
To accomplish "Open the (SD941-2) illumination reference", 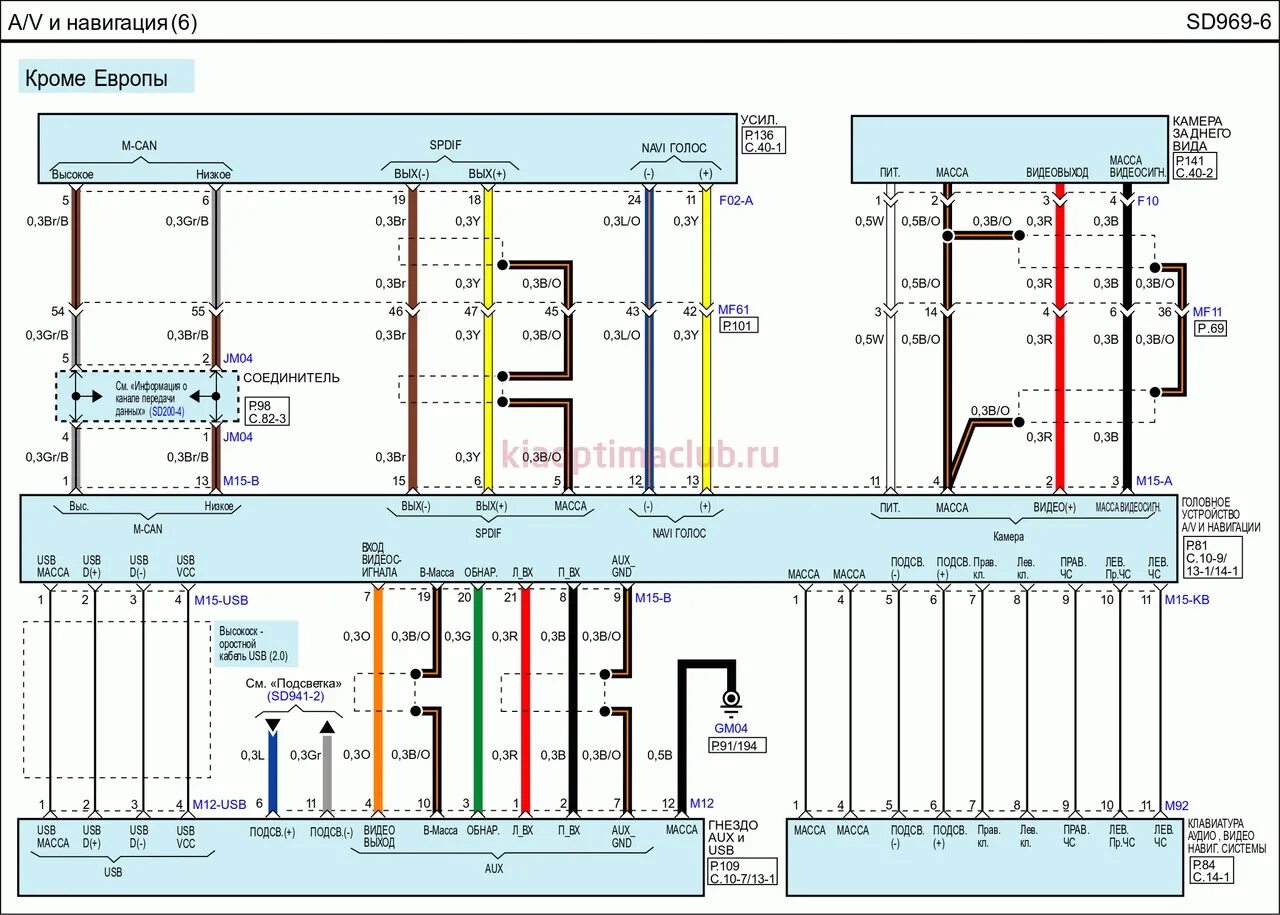I will pos(295,696).
